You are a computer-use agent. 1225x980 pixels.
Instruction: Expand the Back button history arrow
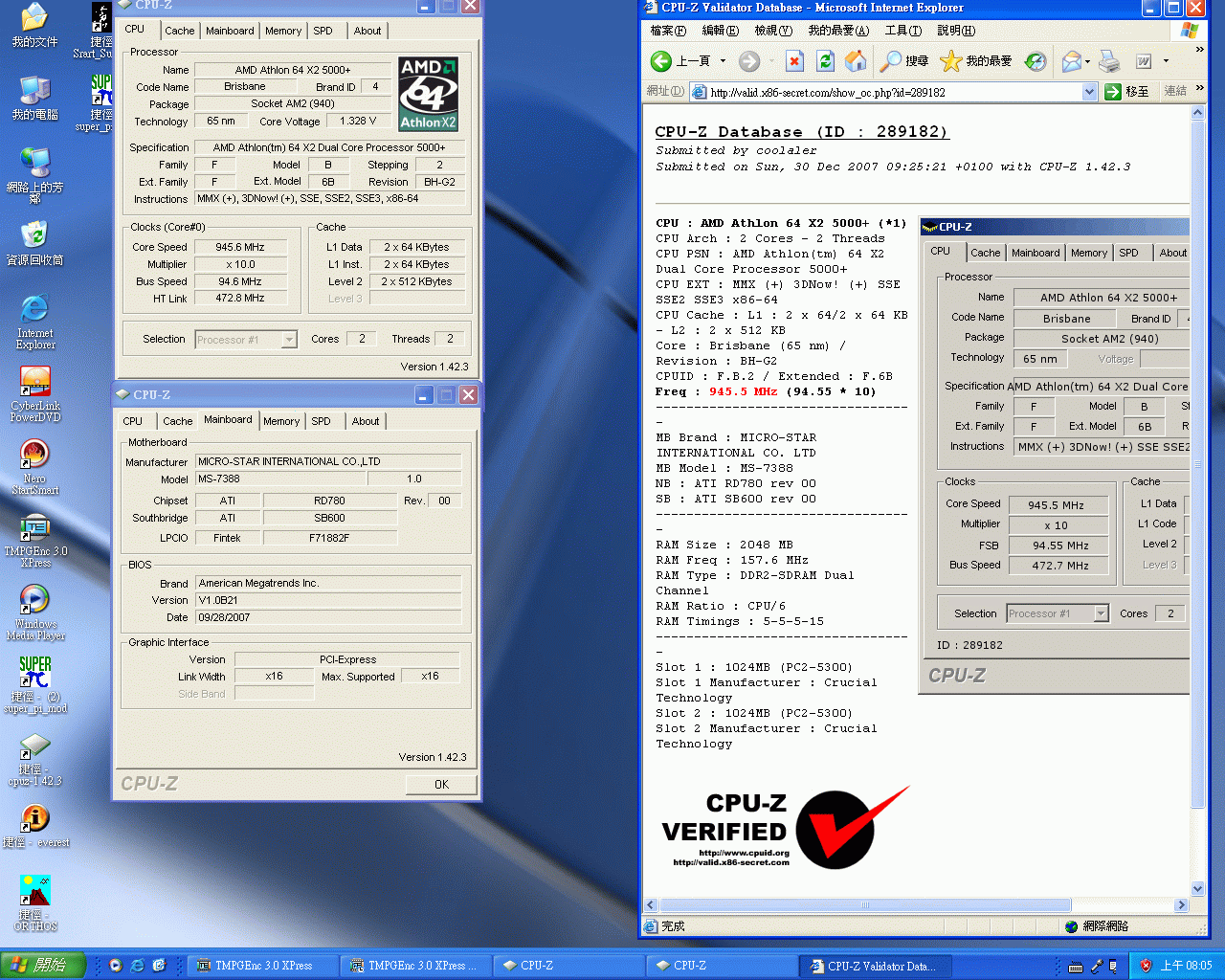click(723, 61)
